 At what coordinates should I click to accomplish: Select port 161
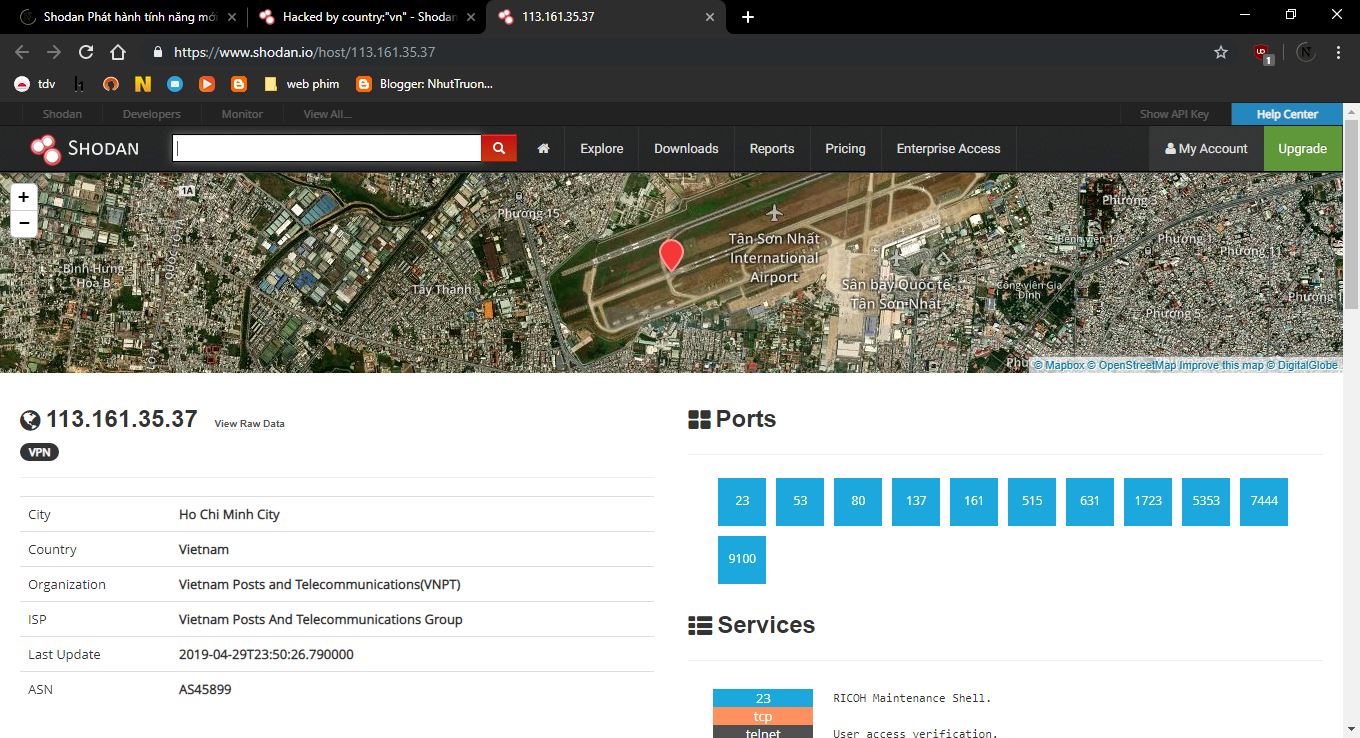[x=974, y=501]
